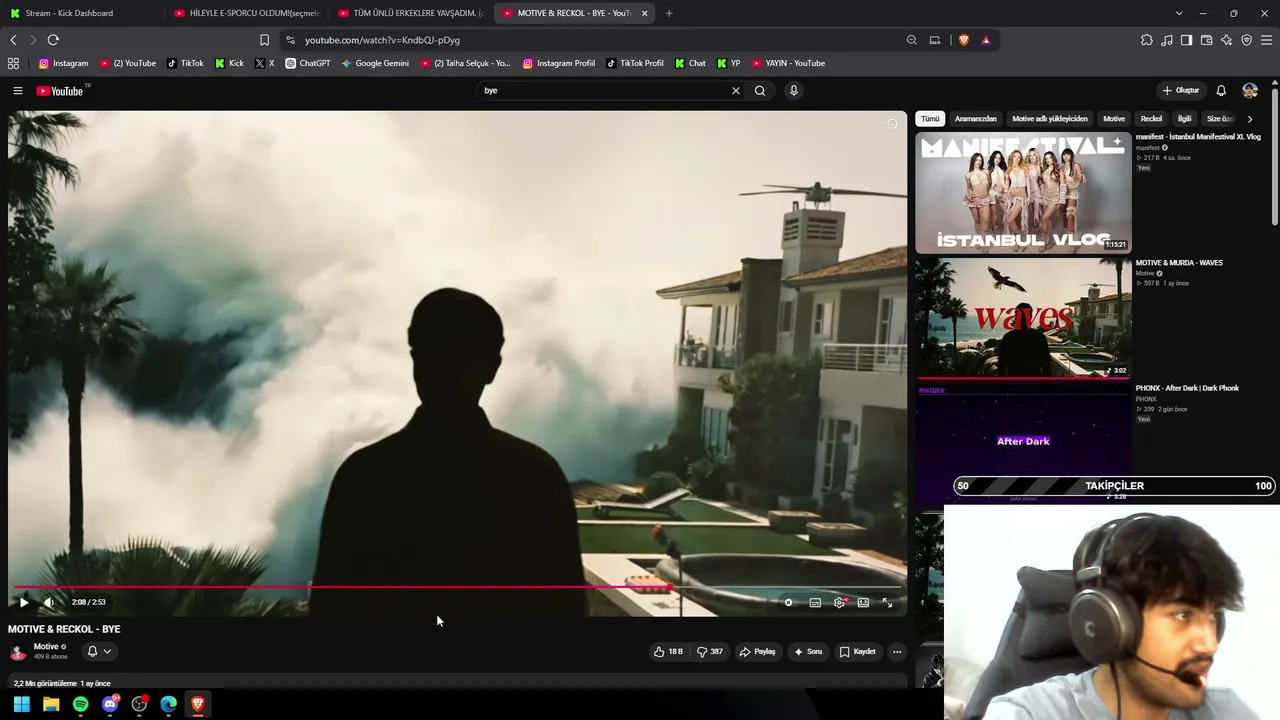Clear the search box with the X

click(x=736, y=91)
